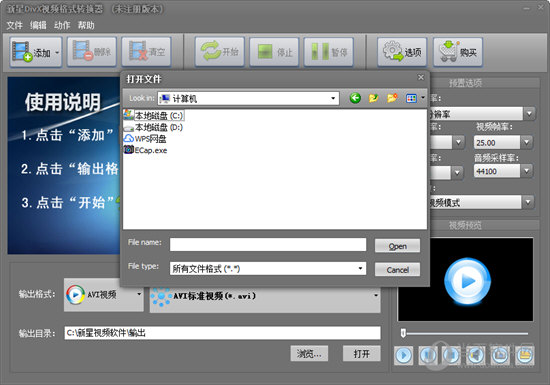This screenshot has width=550, height=385.
Task: Click the preview seek slider handle
Action: point(403,333)
